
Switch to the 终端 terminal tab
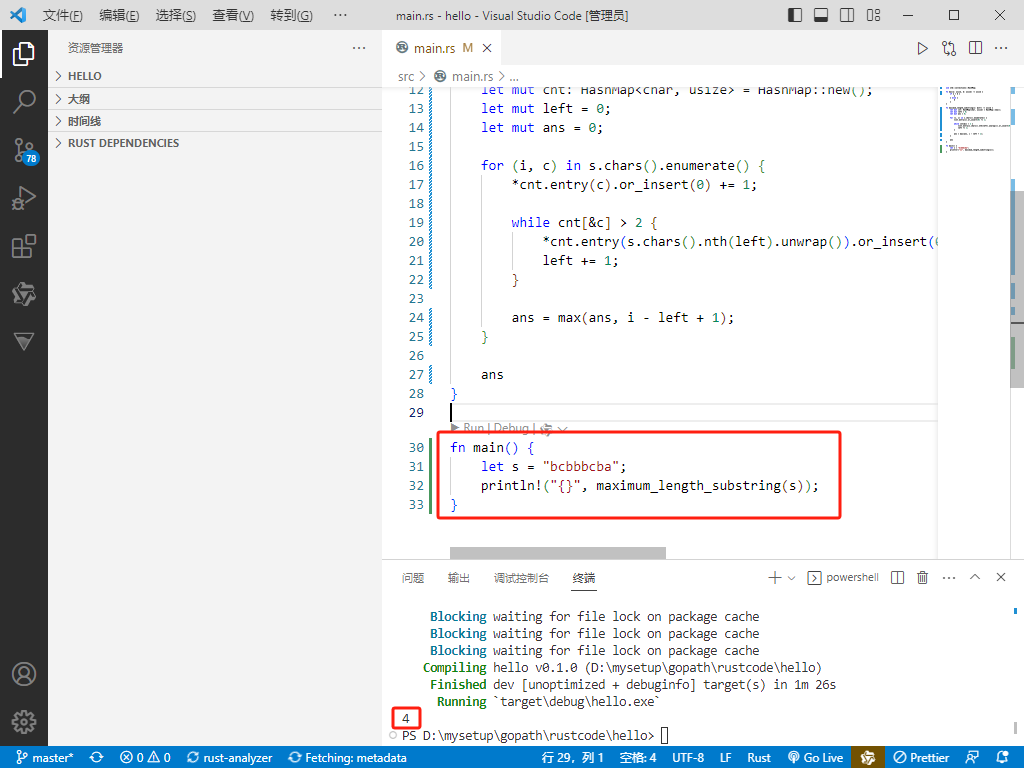point(584,578)
